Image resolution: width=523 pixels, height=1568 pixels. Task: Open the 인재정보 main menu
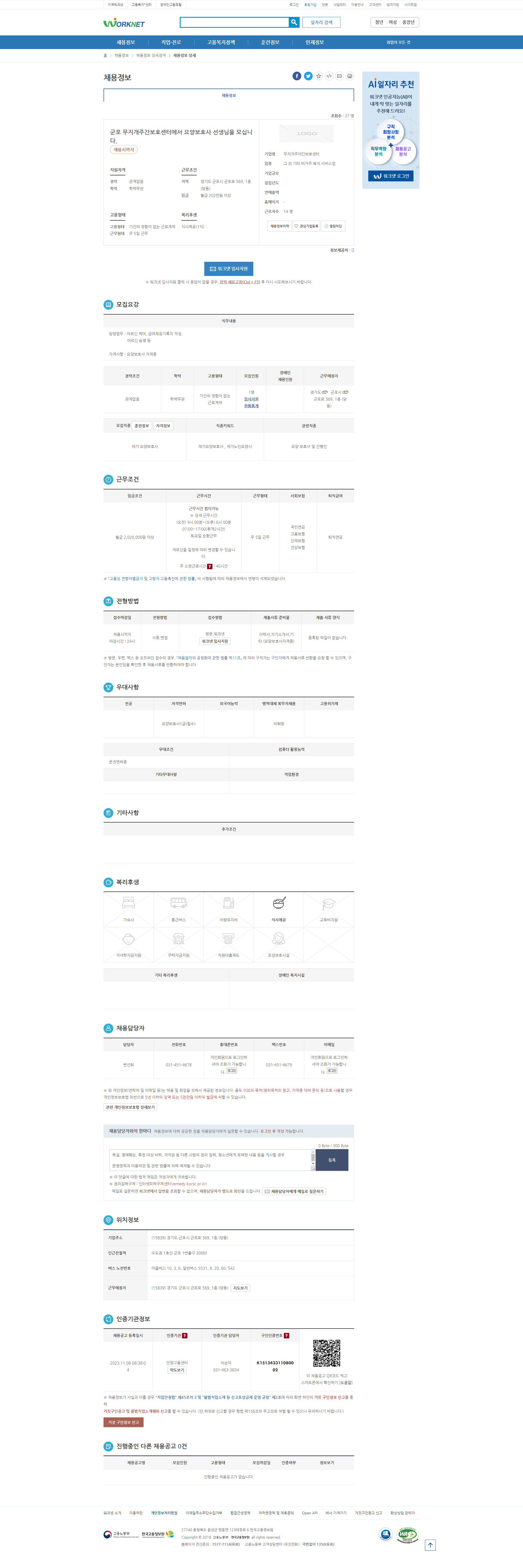pos(315,42)
